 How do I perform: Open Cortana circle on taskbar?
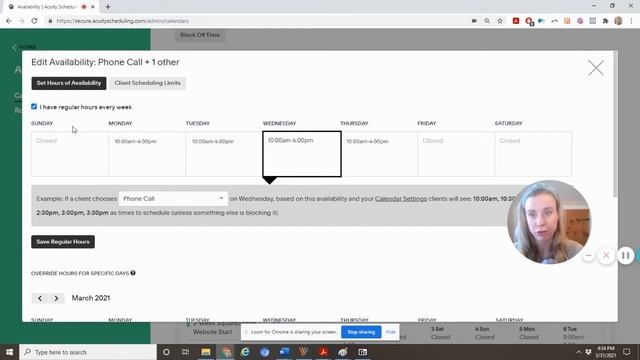tap(166, 352)
